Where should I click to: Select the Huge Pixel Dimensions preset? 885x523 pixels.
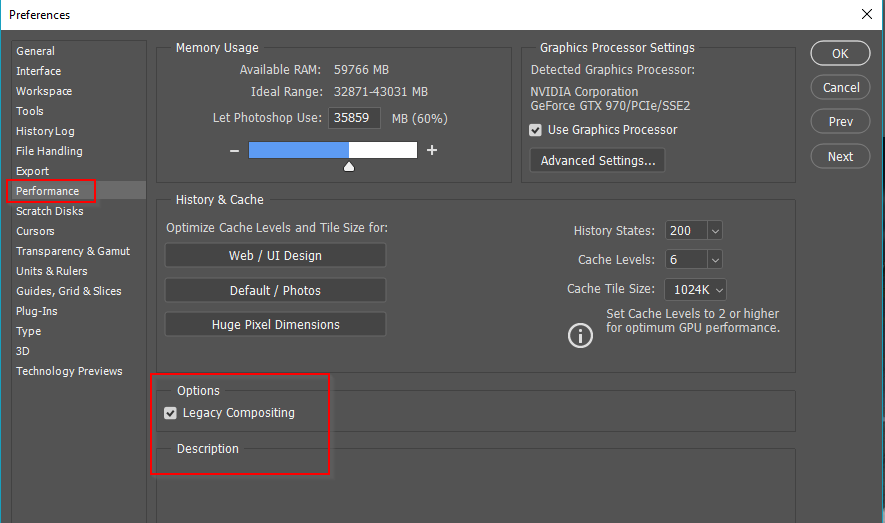click(x=275, y=325)
